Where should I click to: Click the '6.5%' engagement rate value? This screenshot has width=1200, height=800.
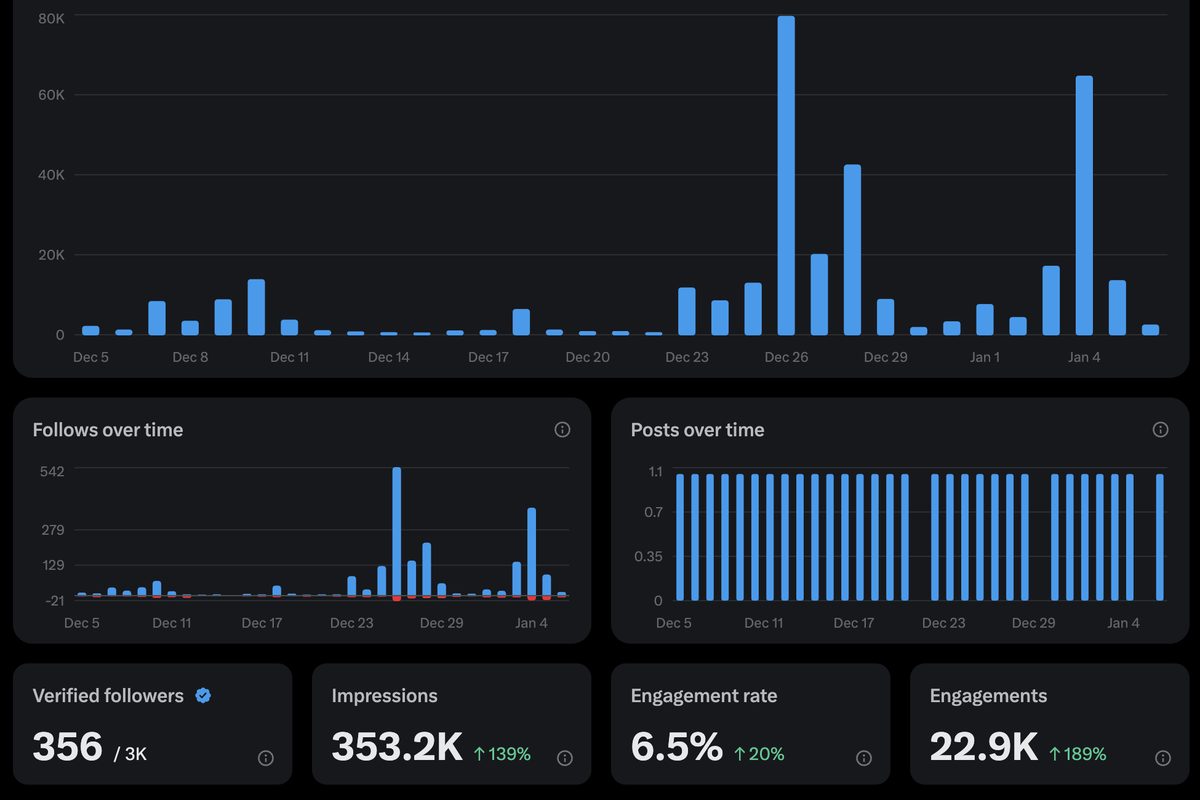[677, 747]
